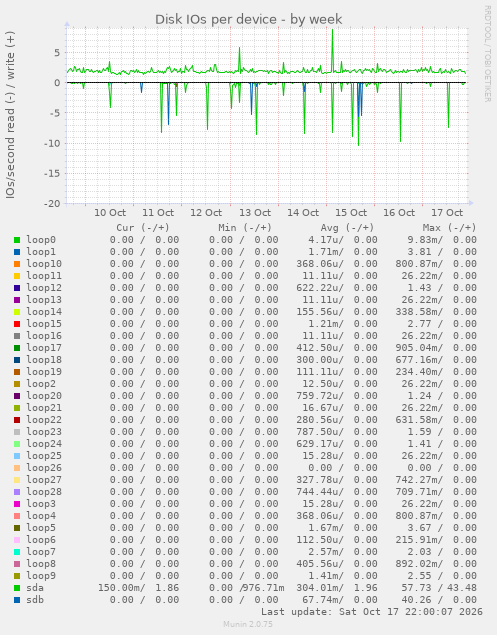
Task: Click the '11 Oct' x-axis label
Action: (158, 213)
